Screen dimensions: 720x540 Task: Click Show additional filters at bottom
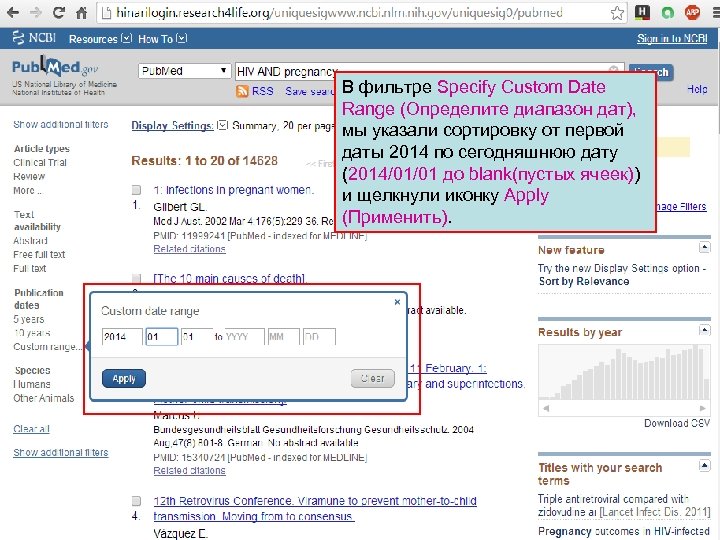[x=61, y=452]
